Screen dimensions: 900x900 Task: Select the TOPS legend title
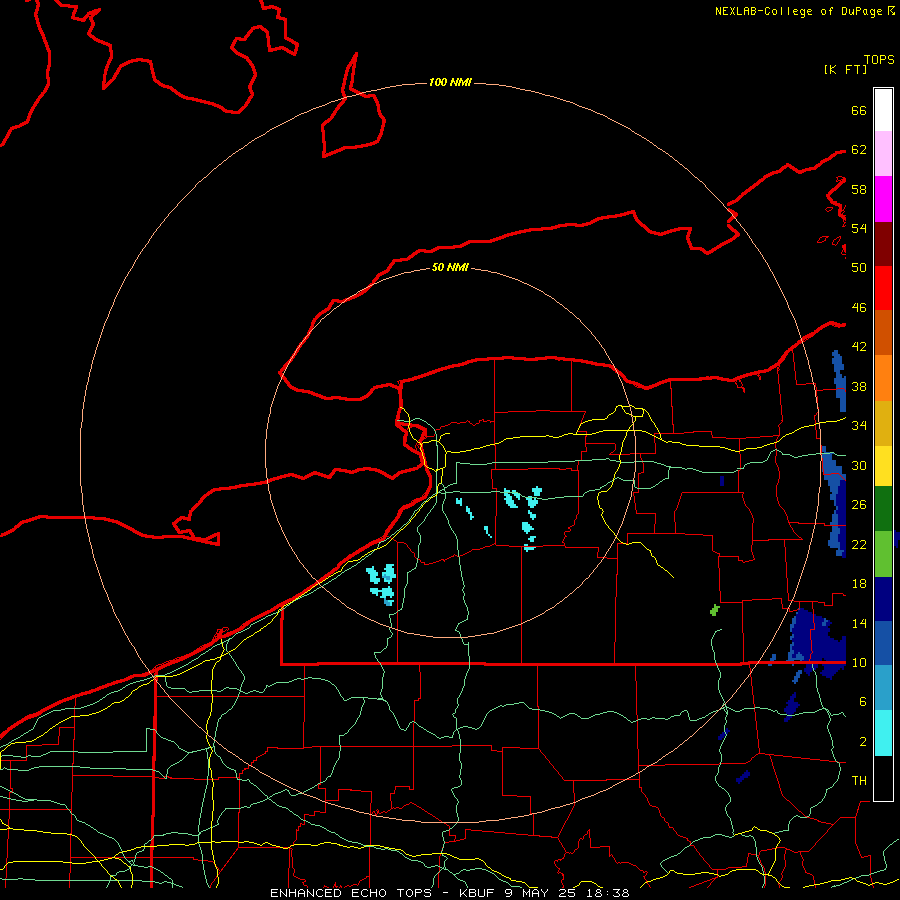click(879, 60)
